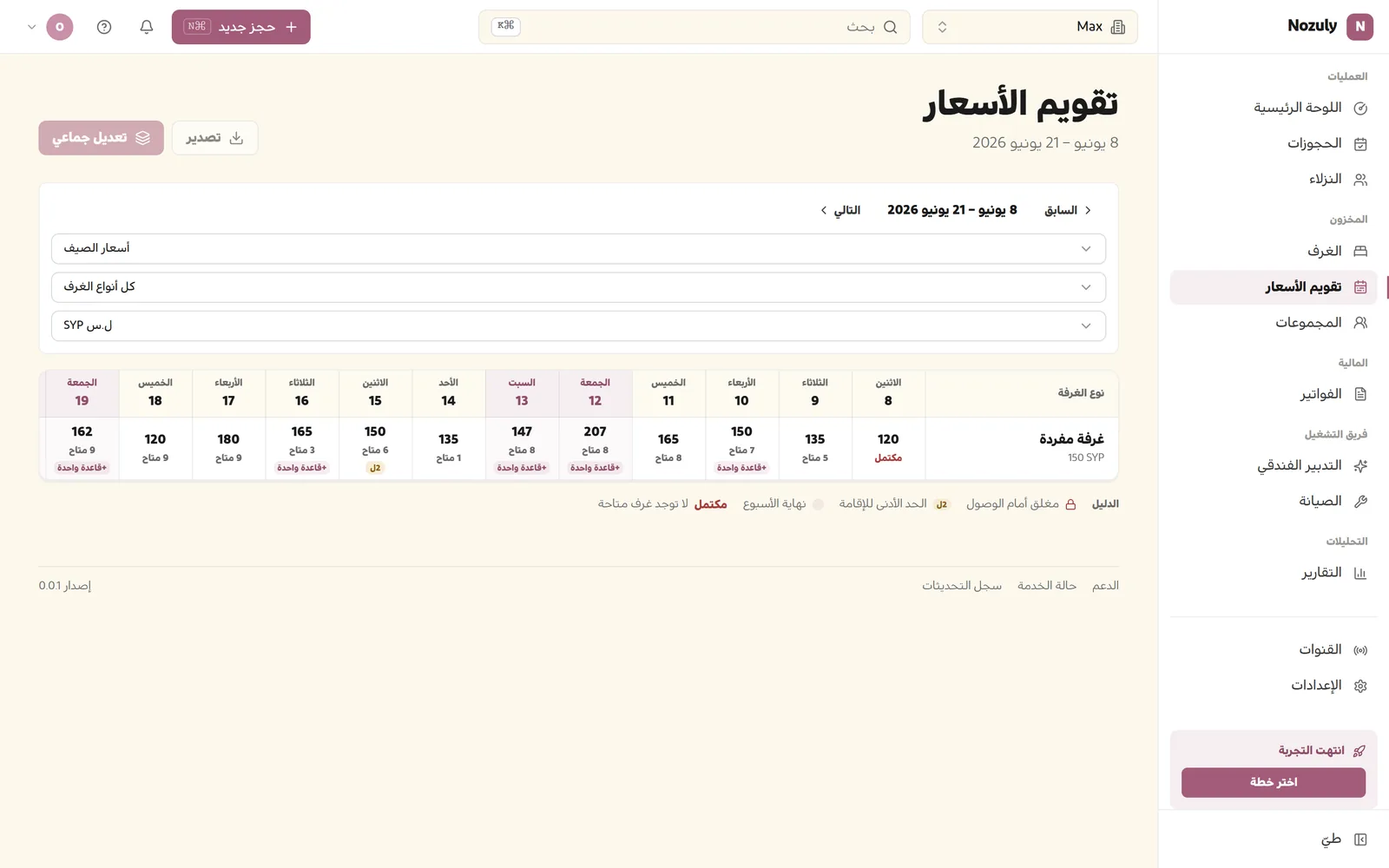Screen dimensions: 1389x868
Task: Open the الحجوزات menu item
Action: coord(1274,144)
